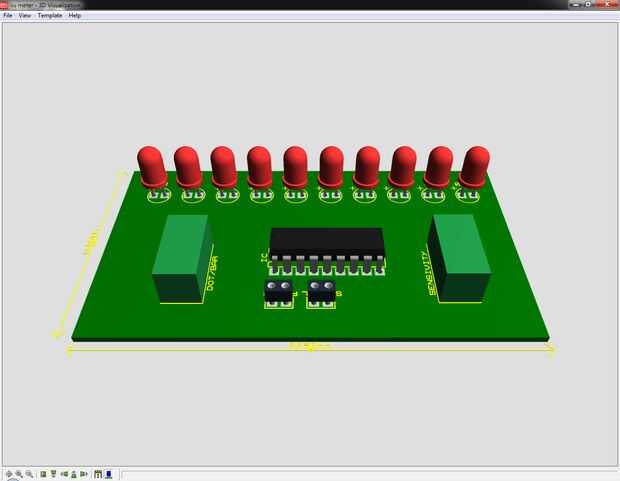Activate the Navigate crosshair tool

[9, 474]
